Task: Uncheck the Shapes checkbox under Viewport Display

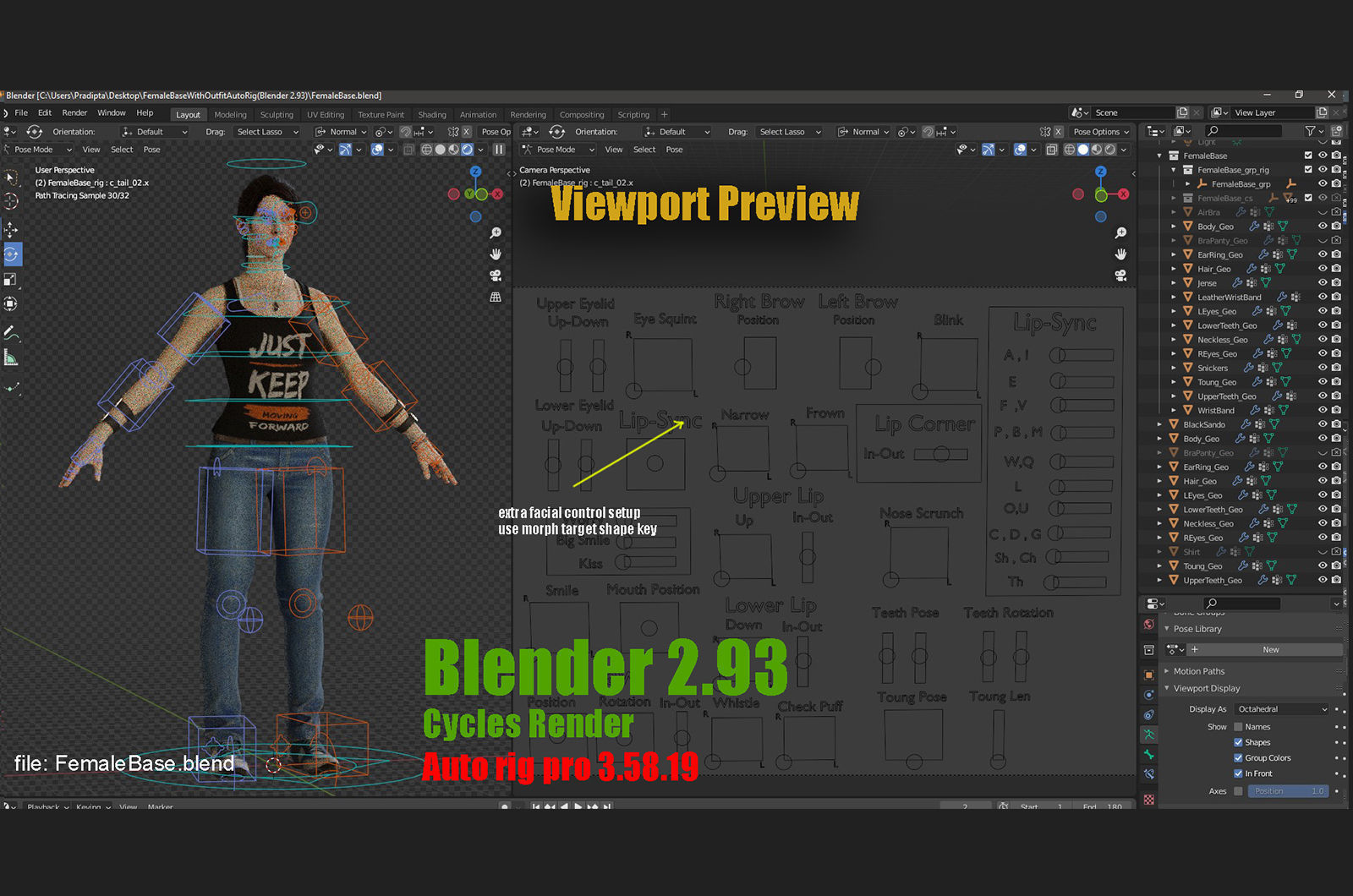Action: [1239, 742]
